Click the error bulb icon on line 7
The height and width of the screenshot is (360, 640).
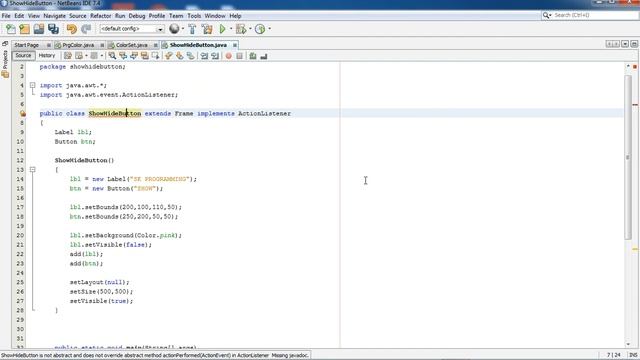(x=23, y=113)
